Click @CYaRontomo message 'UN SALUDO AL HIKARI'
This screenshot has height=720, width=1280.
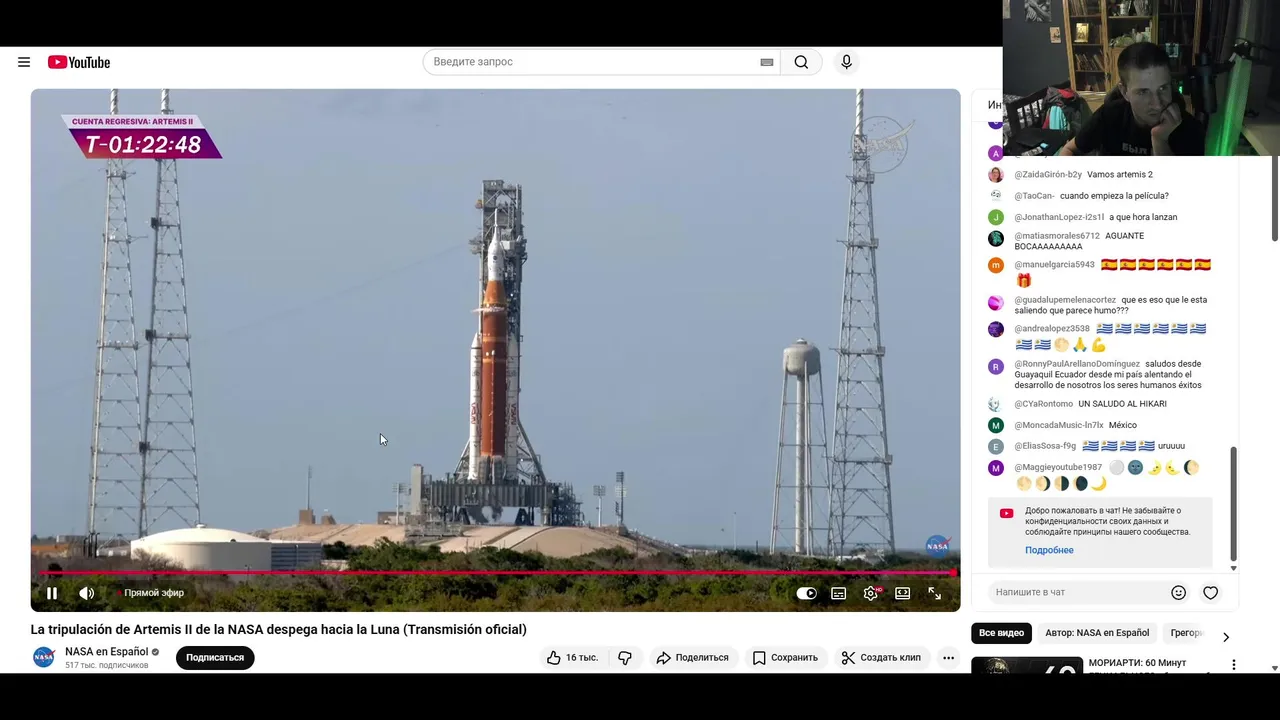(x=1122, y=404)
